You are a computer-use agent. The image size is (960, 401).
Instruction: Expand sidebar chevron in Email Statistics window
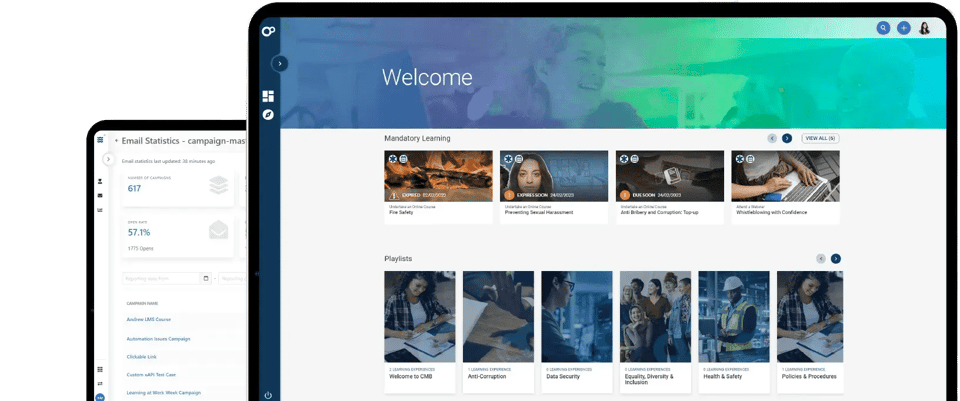pos(108,159)
